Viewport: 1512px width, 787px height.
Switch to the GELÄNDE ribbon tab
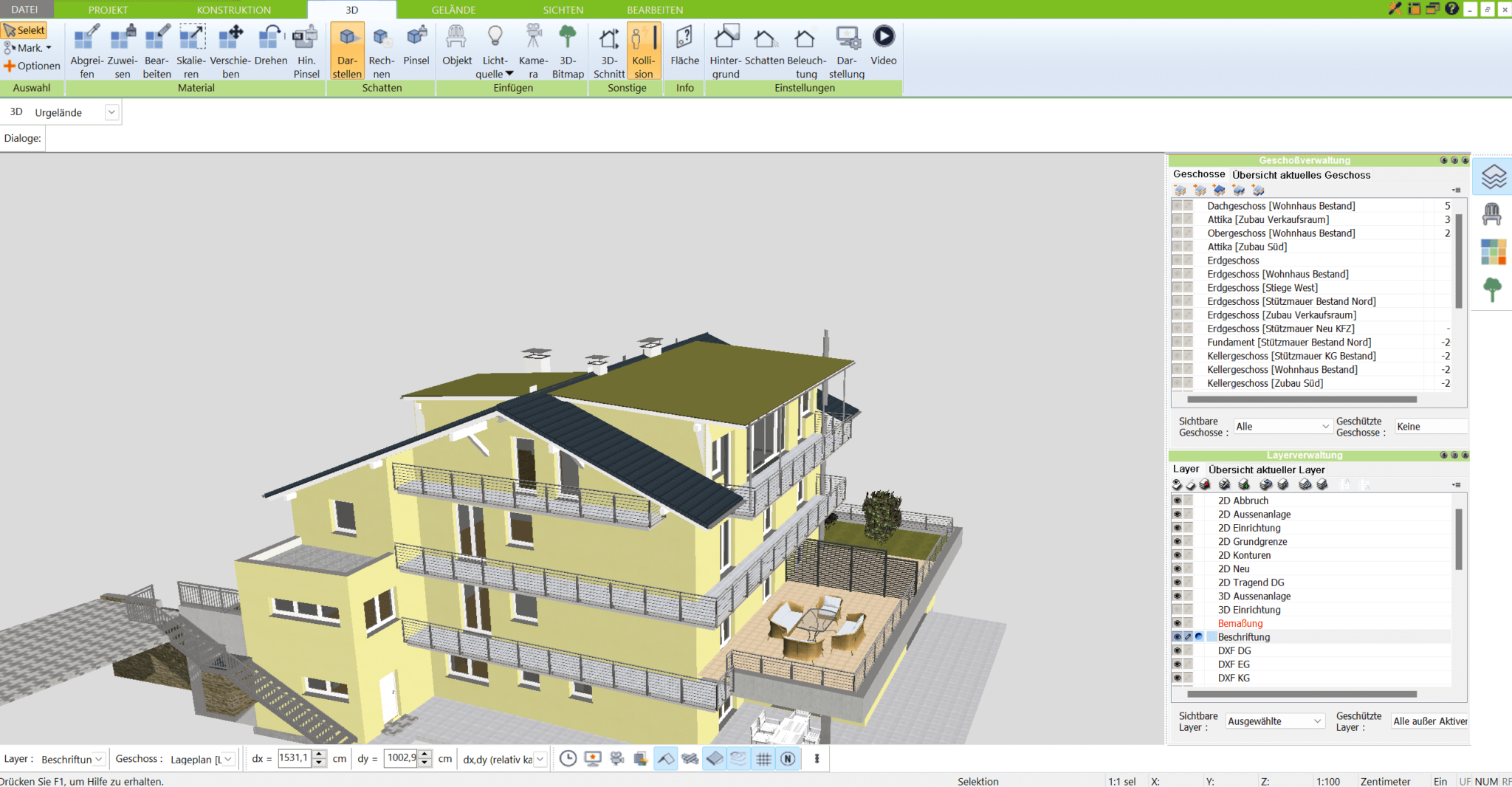(x=453, y=10)
